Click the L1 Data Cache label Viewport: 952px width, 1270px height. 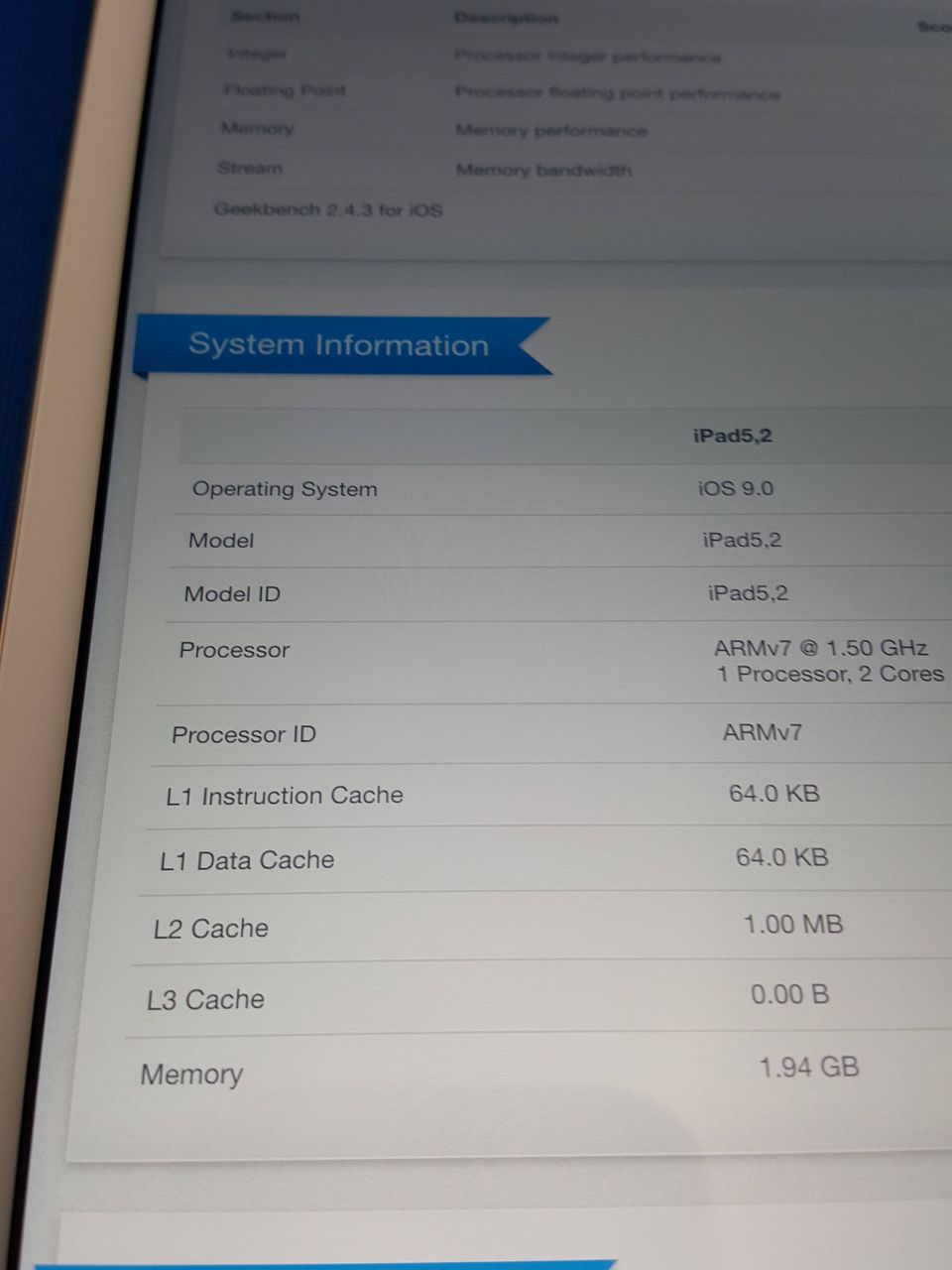pos(247,860)
